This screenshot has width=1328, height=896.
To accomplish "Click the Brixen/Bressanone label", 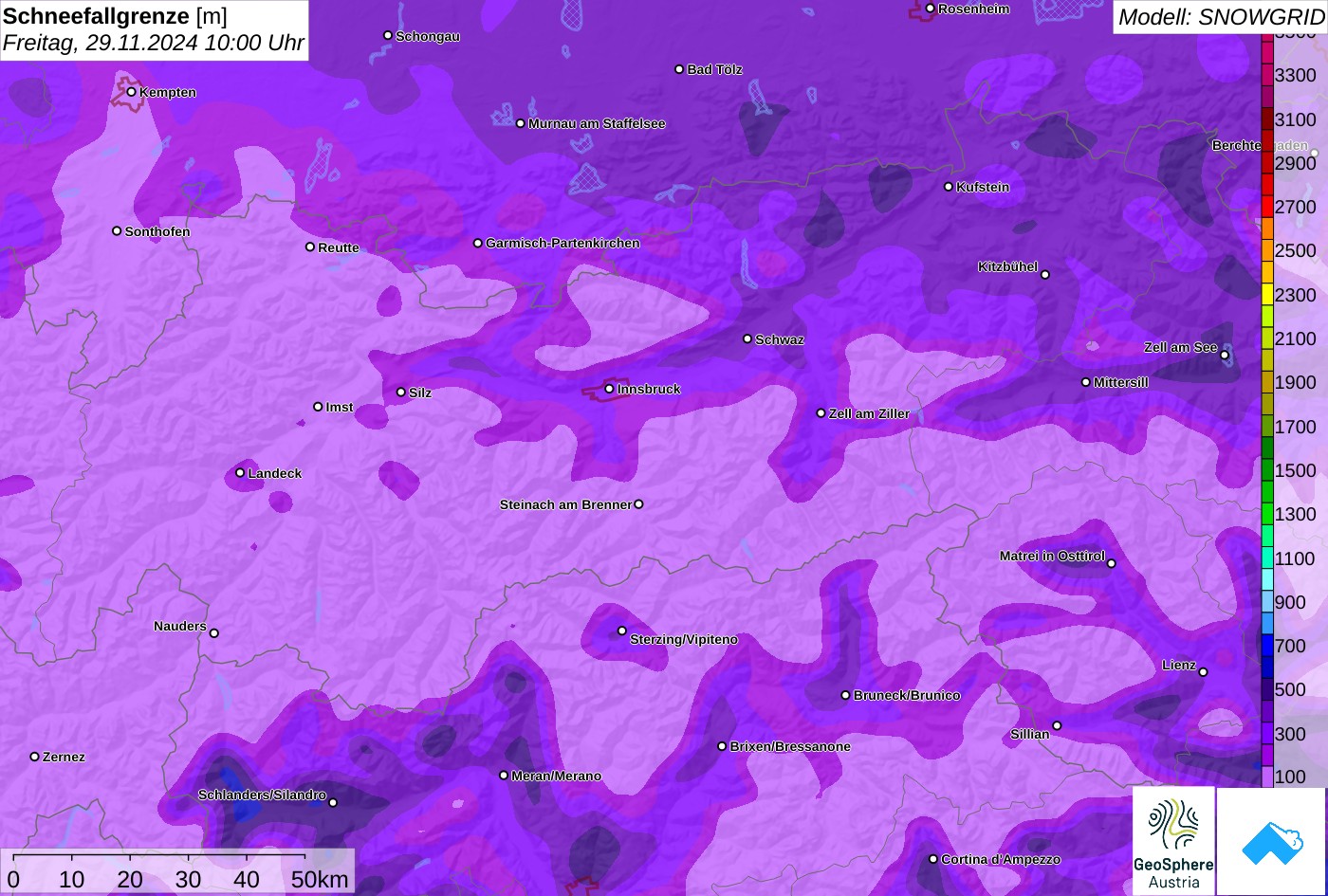I will [x=790, y=747].
